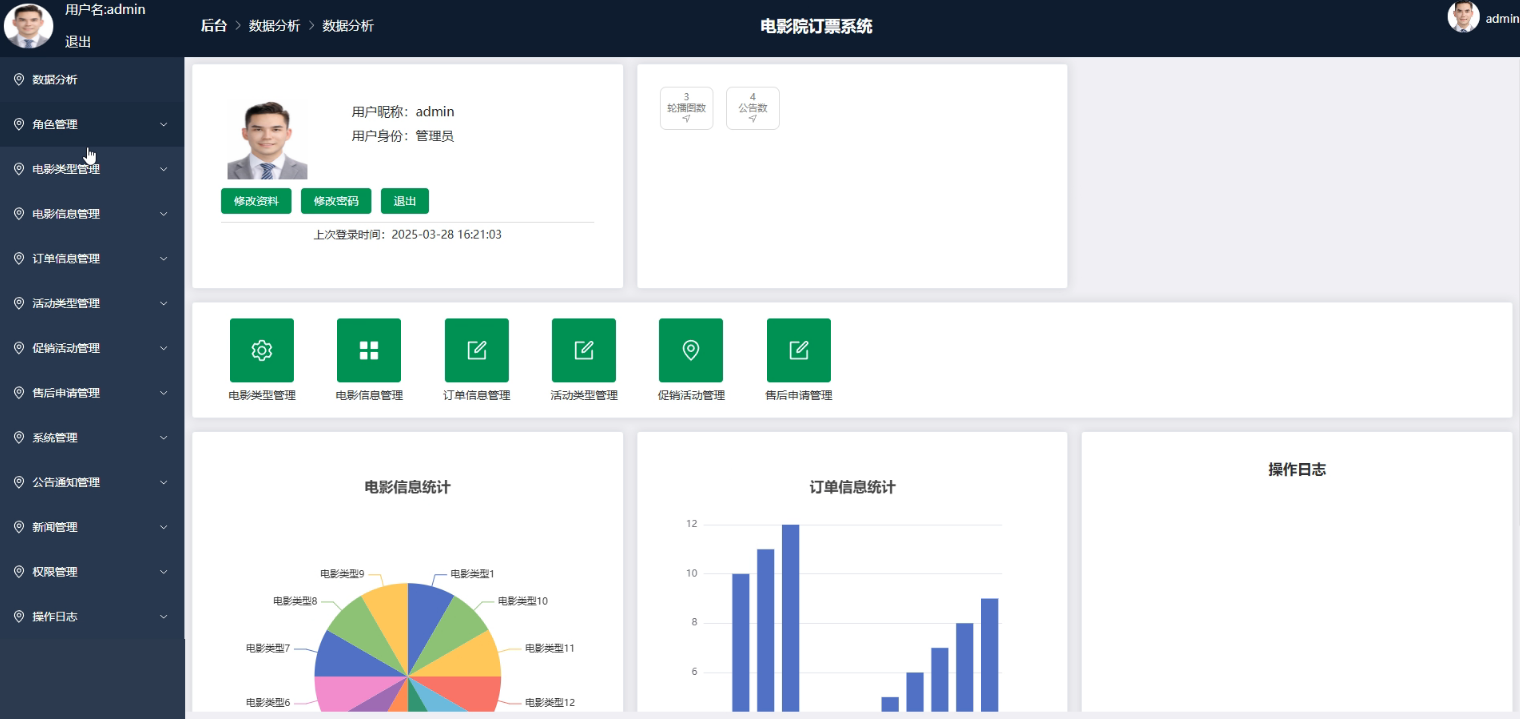The height and width of the screenshot is (719, 1520).
Task: Open 系统管理 menu item
Action: 92,438
